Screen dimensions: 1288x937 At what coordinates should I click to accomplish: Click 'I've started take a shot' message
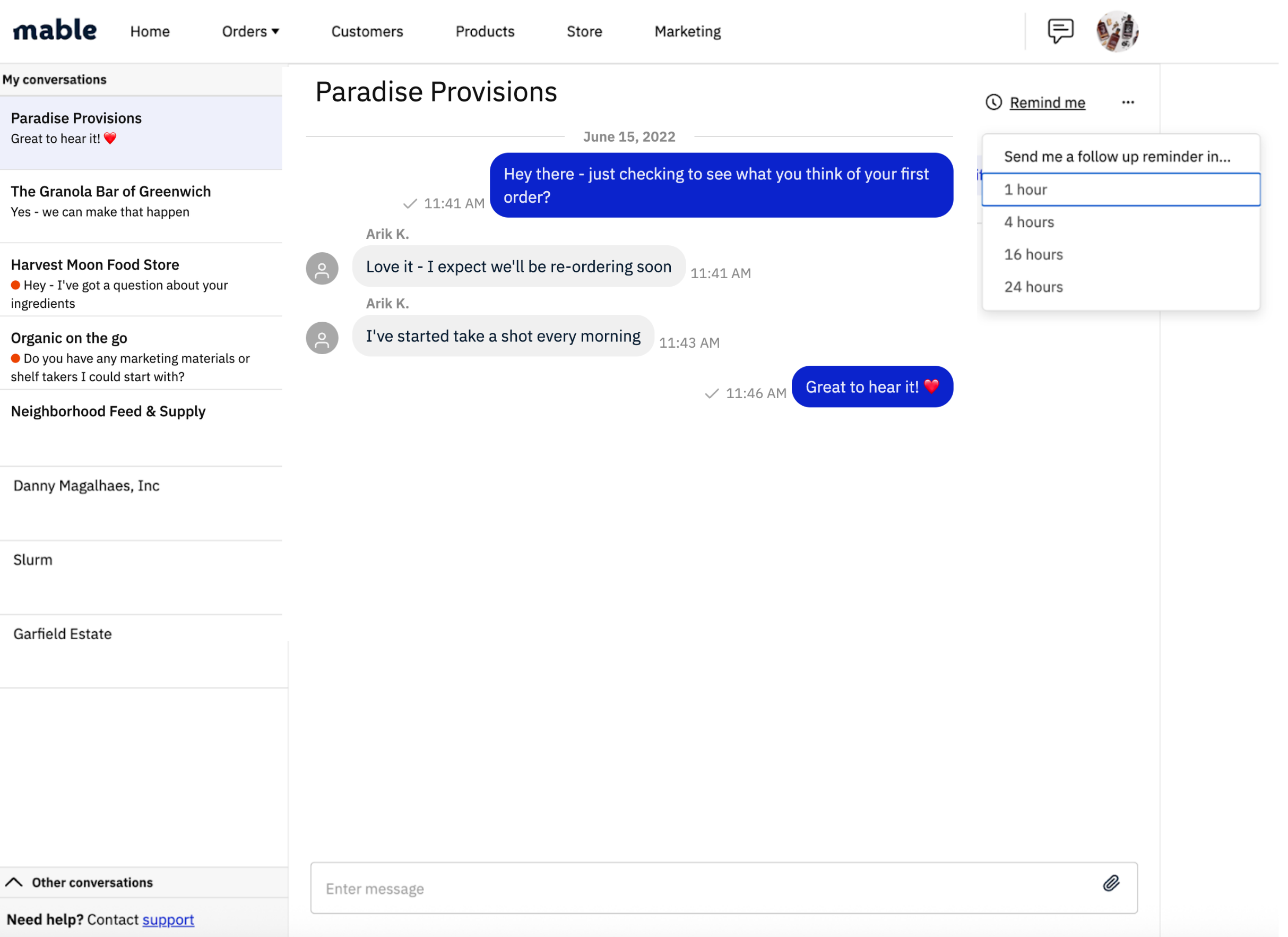coord(503,336)
